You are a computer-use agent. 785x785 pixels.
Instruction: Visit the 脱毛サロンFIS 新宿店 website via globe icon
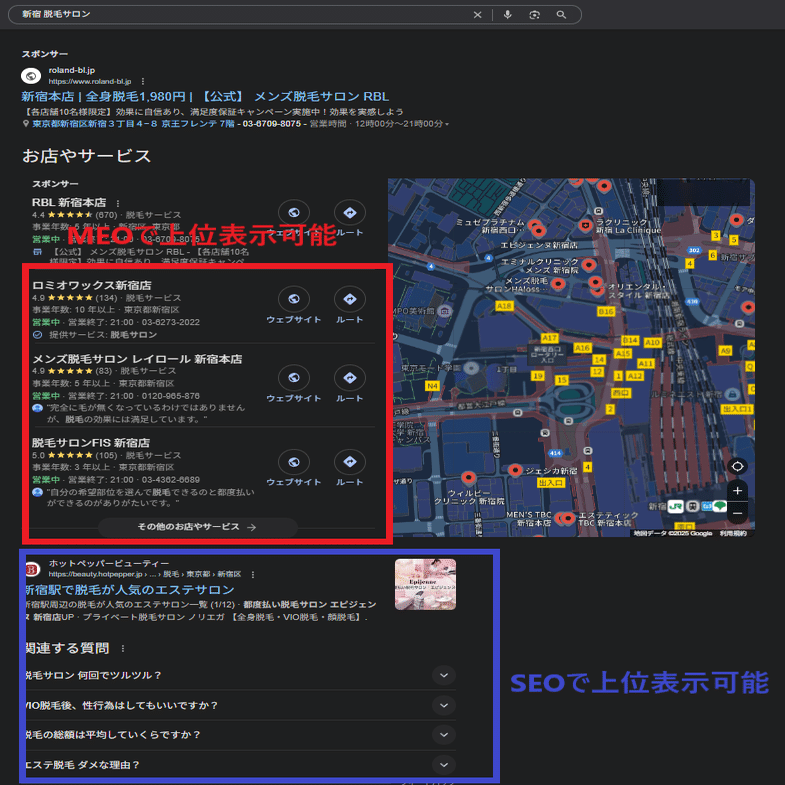point(294,462)
